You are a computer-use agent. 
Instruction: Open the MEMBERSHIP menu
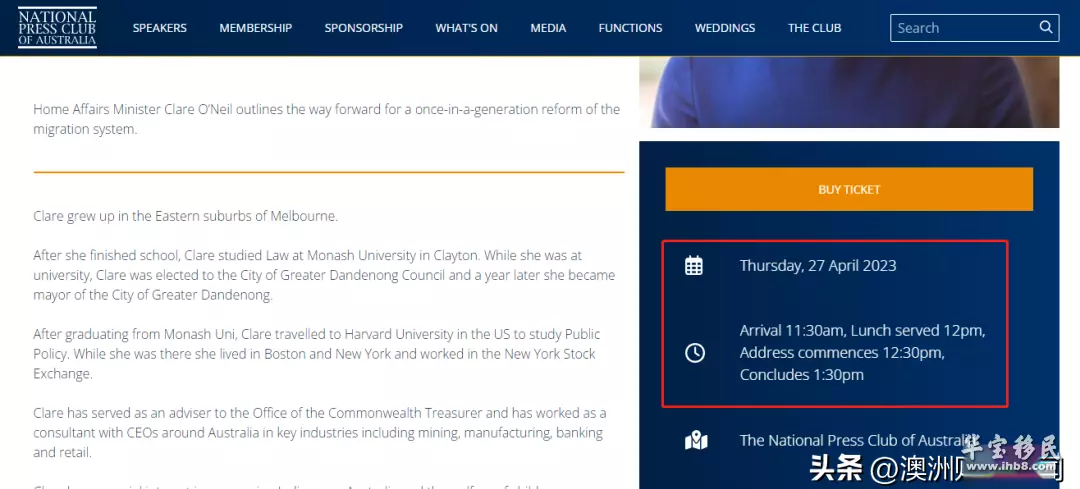(256, 28)
